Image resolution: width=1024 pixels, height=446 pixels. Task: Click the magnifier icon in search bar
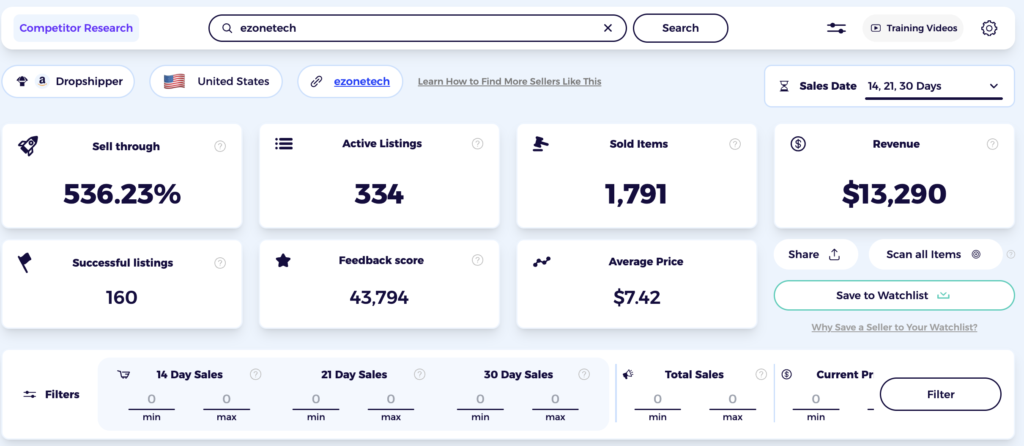(x=227, y=28)
